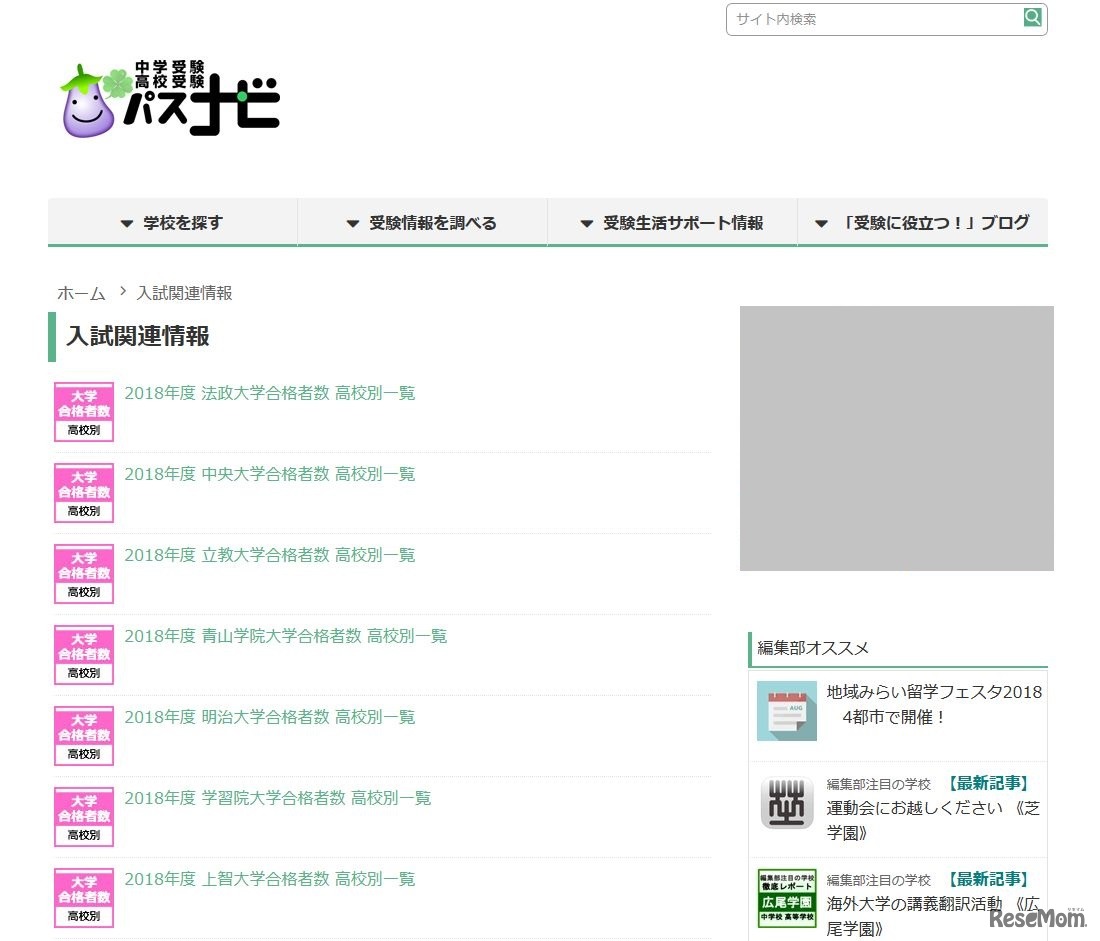The image size is (1100, 941).
Task: Click the calendar icon for 地域みらい留学フェスタ2018
Action: tap(786, 710)
